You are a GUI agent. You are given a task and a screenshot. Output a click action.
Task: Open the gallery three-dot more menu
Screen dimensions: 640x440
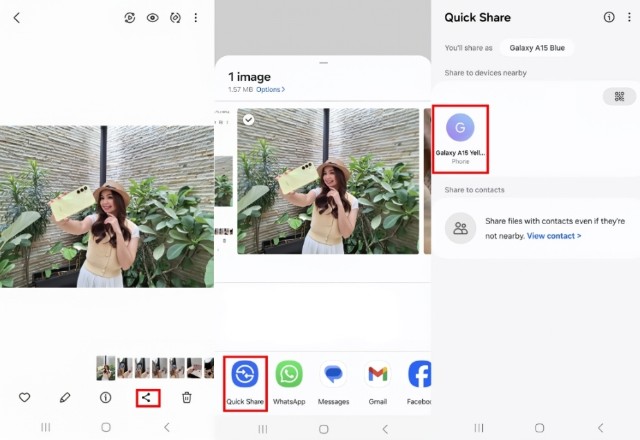pos(195,18)
